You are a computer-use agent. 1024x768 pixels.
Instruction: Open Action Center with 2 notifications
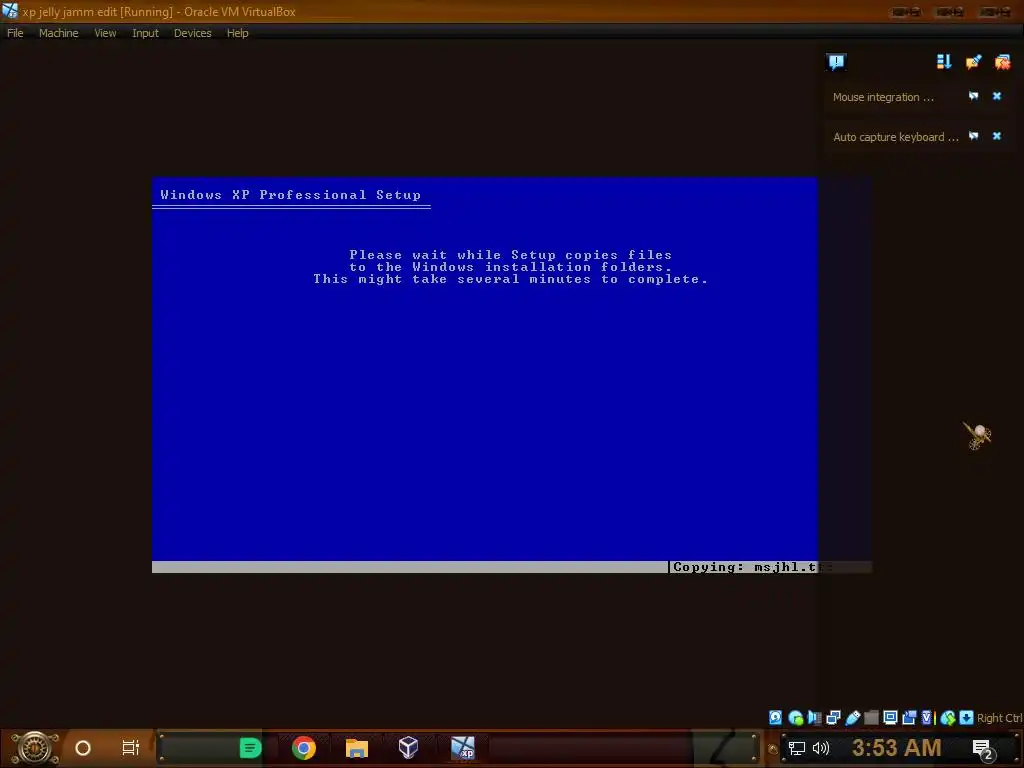[x=984, y=749]
